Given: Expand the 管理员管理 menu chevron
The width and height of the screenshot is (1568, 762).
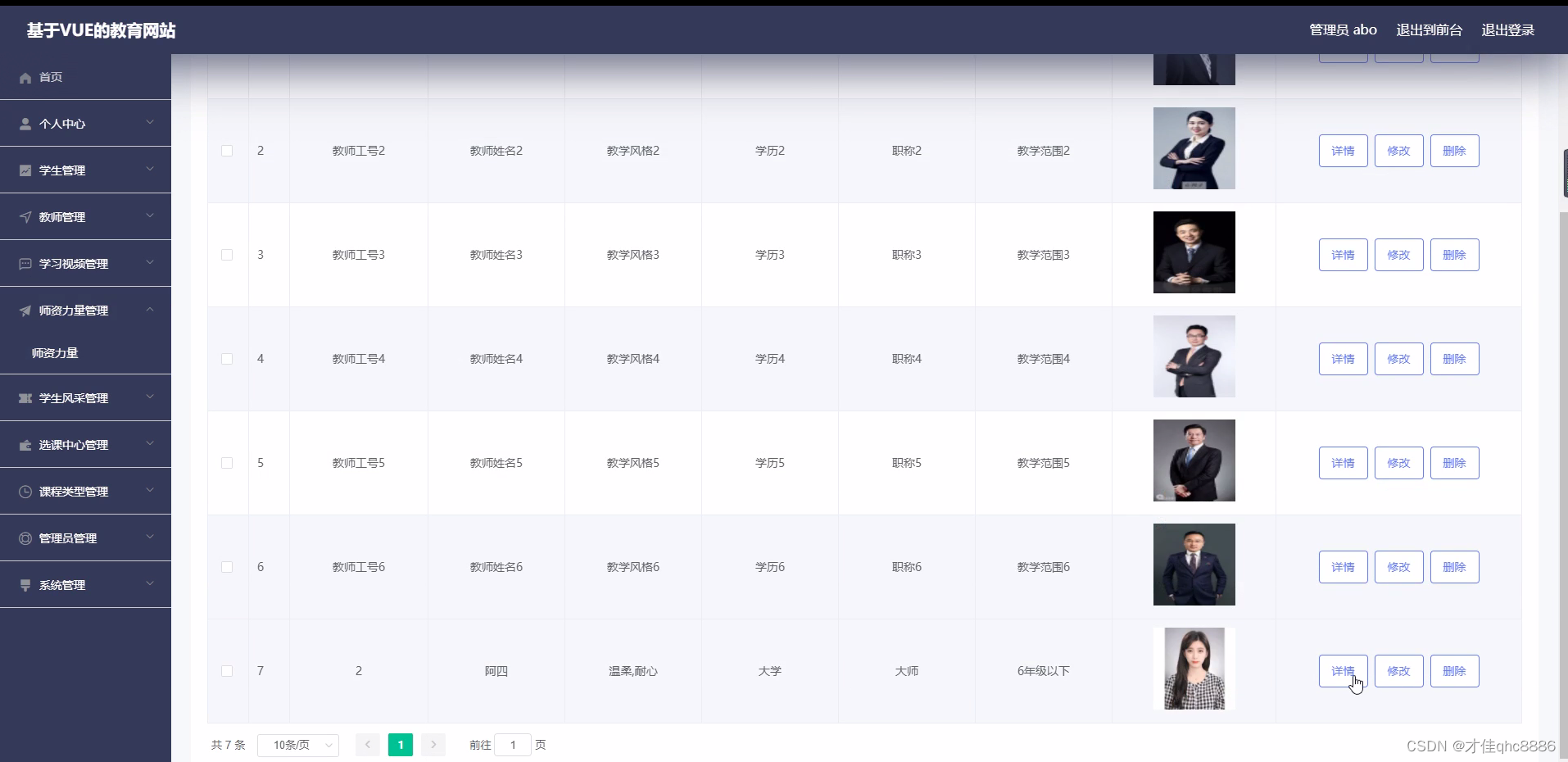Looking at the screenshot, I should pos(150,537).
